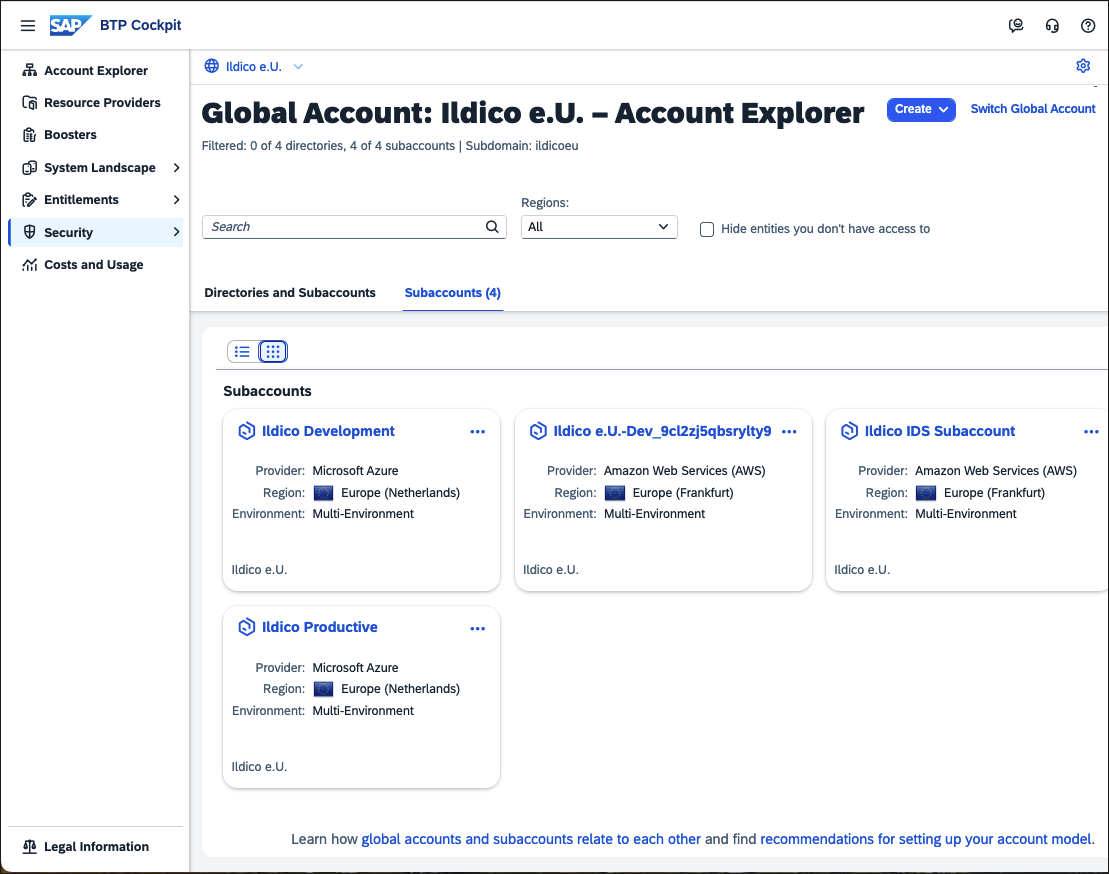Expand System Landscape submenu arrow
The height and width of the screenshot is (874, 1109).
[176, 168]
